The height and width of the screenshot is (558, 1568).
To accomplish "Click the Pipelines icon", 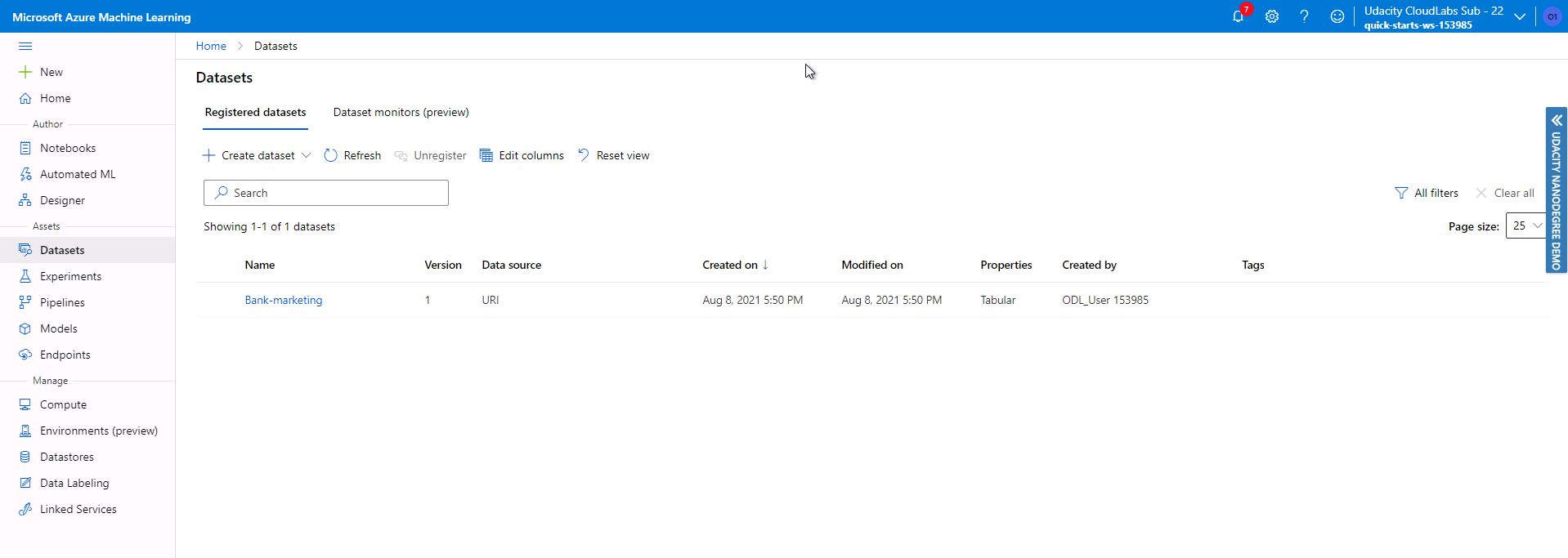I will coord(25,302).
